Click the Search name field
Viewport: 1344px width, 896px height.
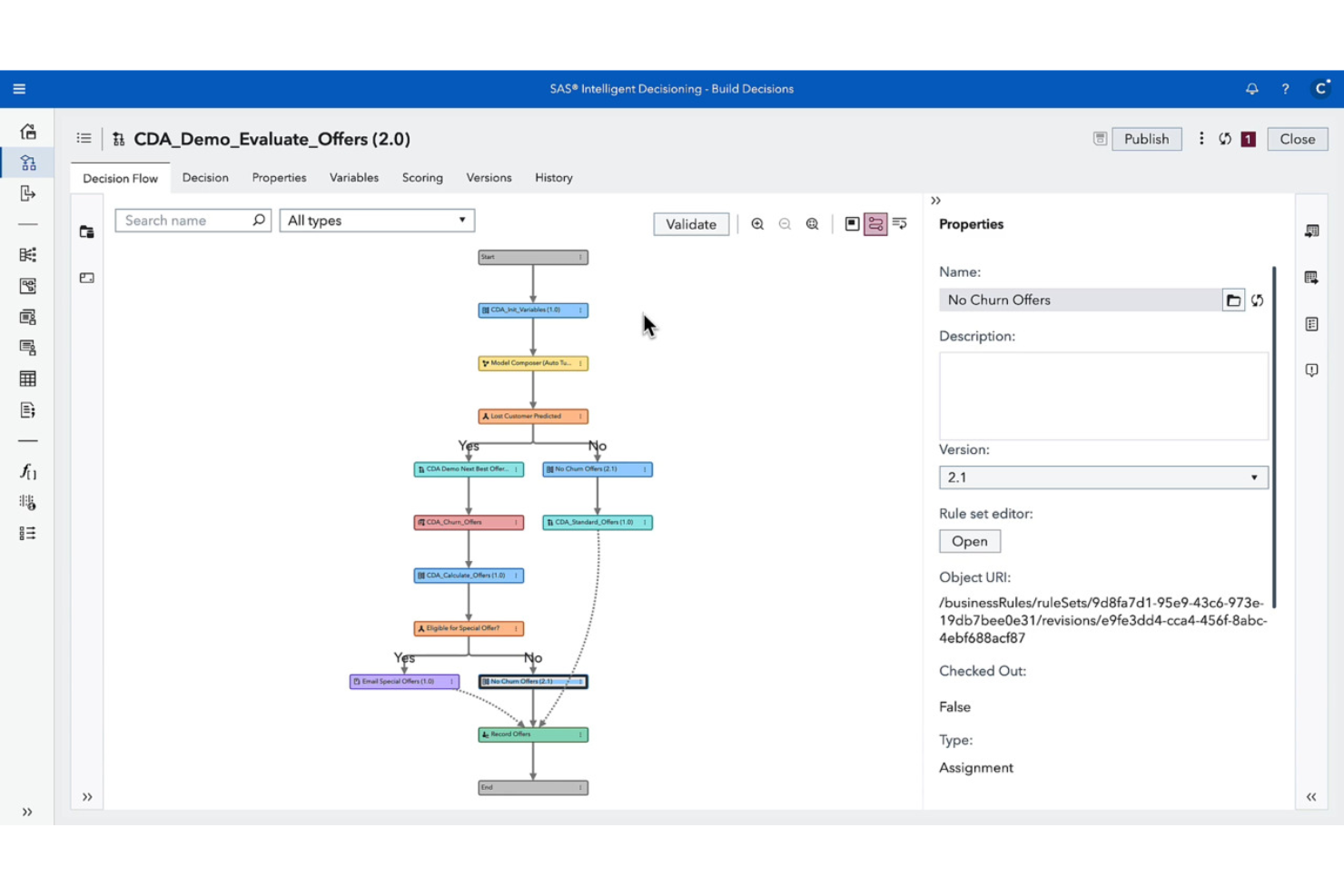coord(184,221)
